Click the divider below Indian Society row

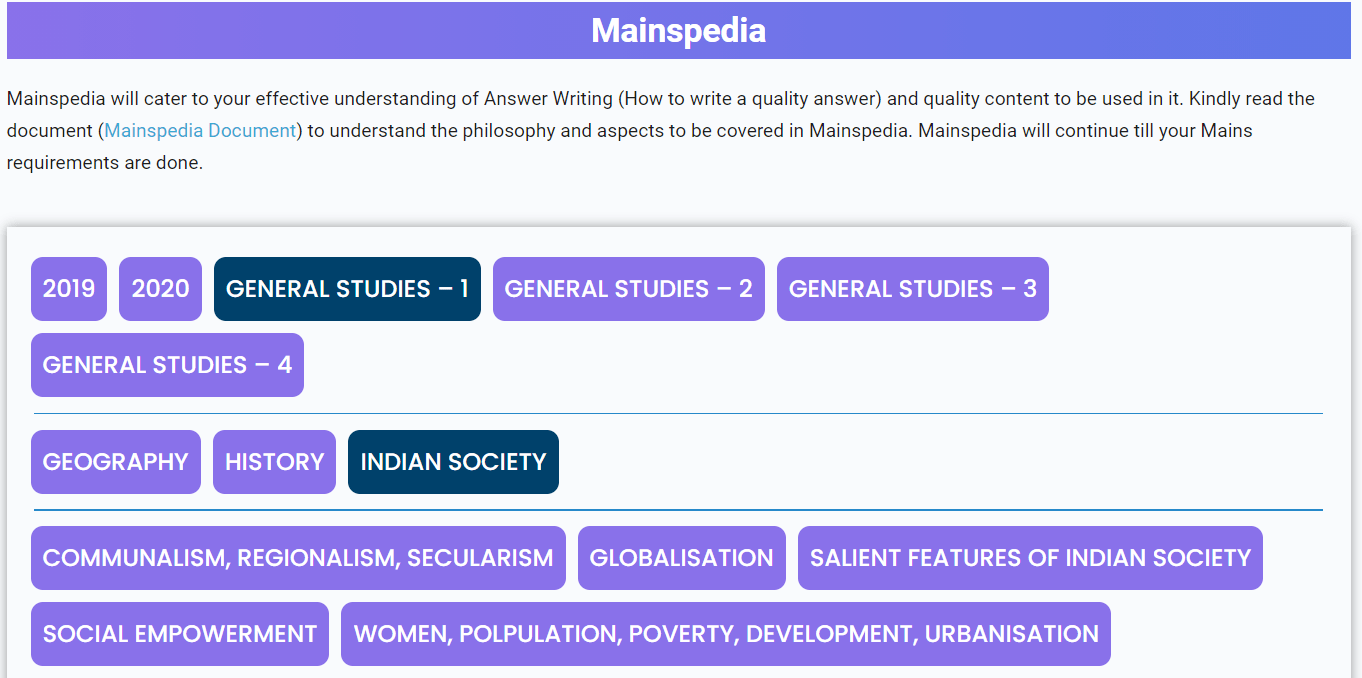point(678,510)
